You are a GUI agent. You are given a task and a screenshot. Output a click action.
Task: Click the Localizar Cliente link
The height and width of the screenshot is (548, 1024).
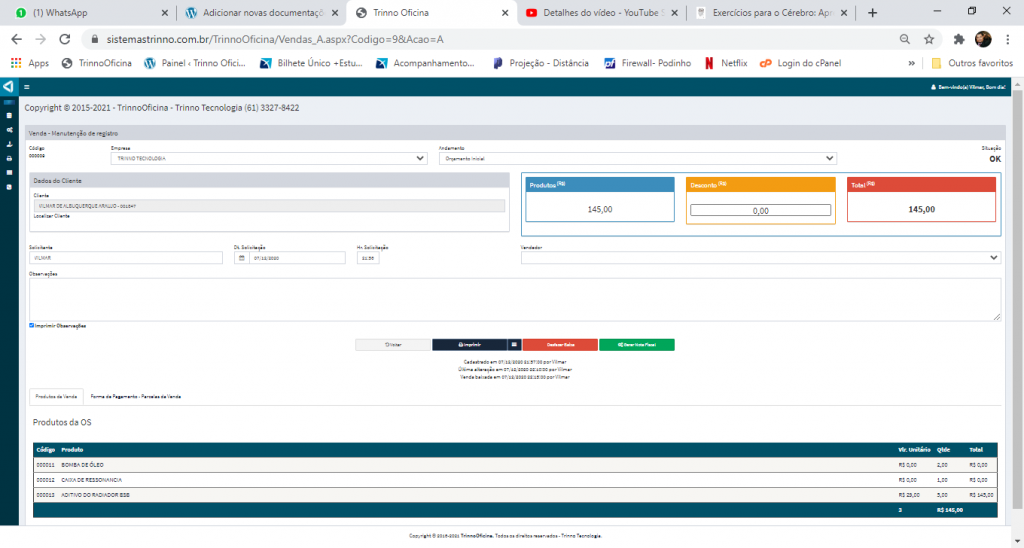52,216
